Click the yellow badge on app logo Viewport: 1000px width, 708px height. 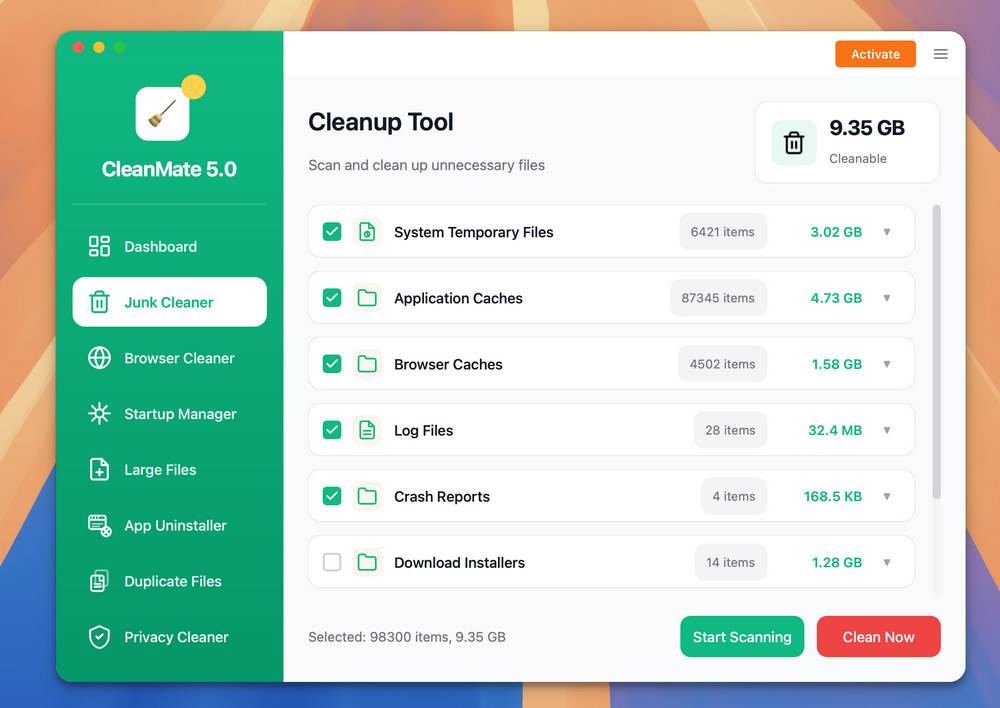193,87
